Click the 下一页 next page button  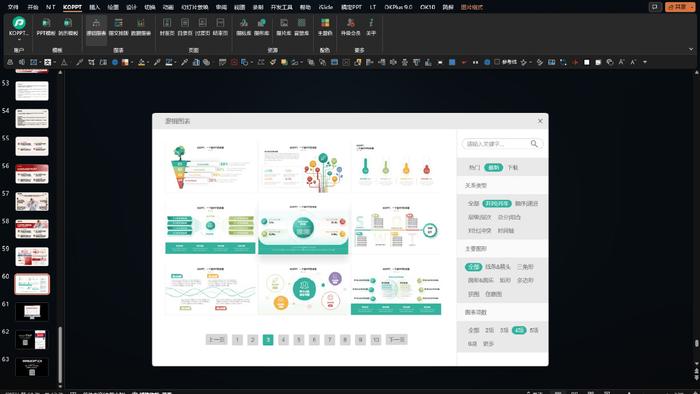pyautogui.click(x=396, y=340)
